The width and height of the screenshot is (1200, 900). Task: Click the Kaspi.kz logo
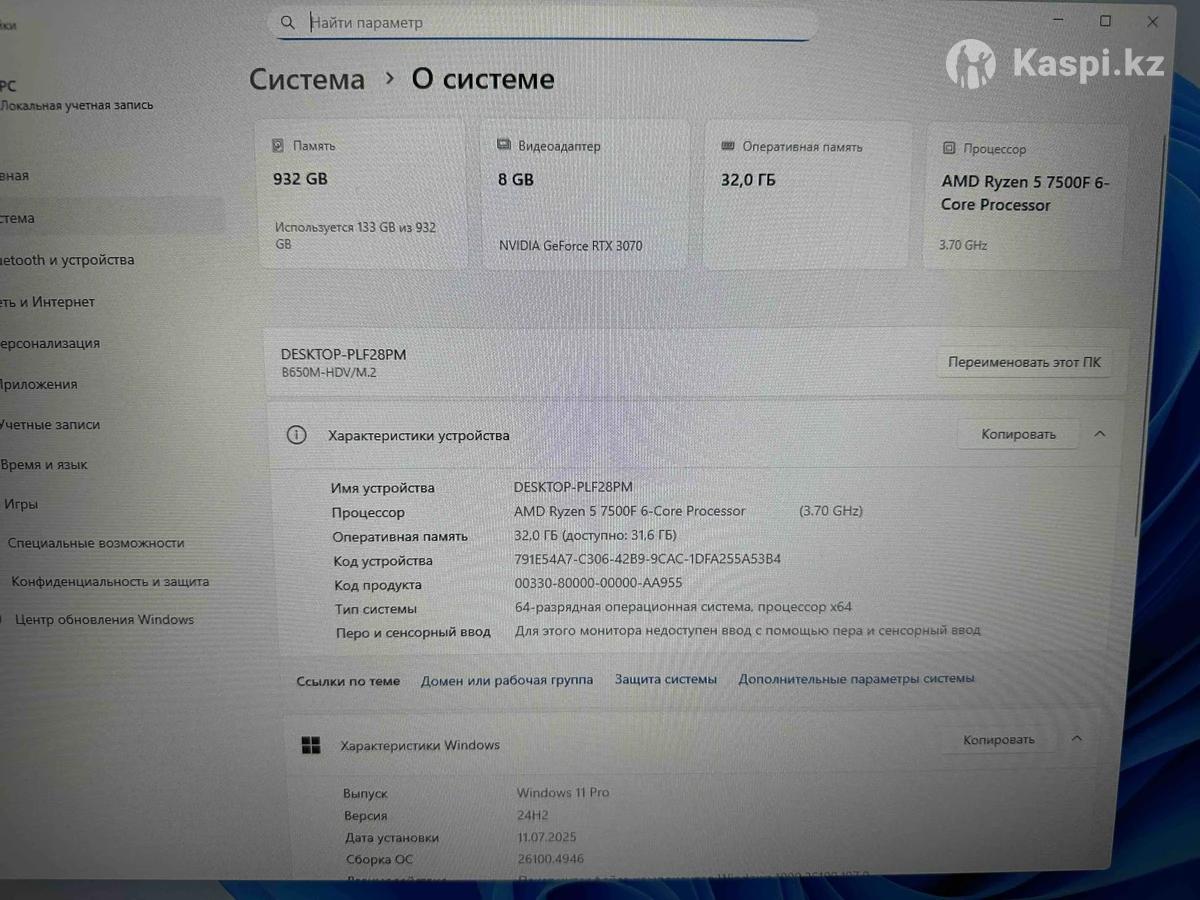tap(1055, 65)
